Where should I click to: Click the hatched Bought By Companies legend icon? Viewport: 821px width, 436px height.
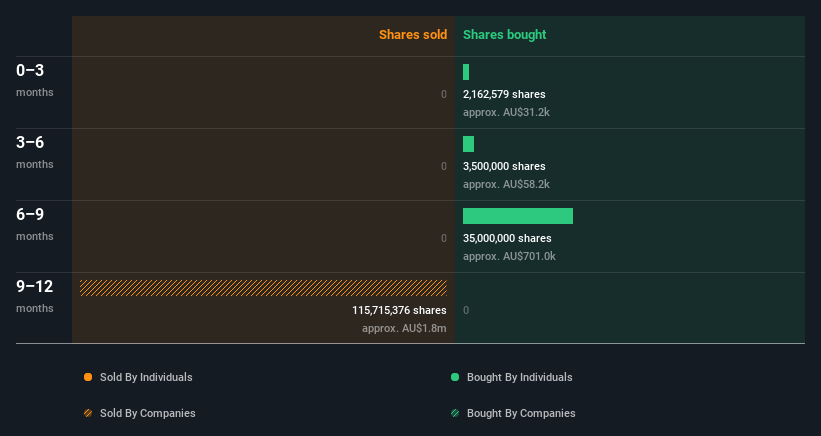coord(455,413)
